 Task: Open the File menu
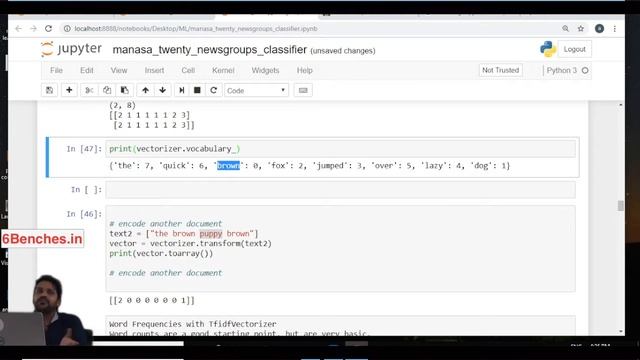[x=56, y=70]
